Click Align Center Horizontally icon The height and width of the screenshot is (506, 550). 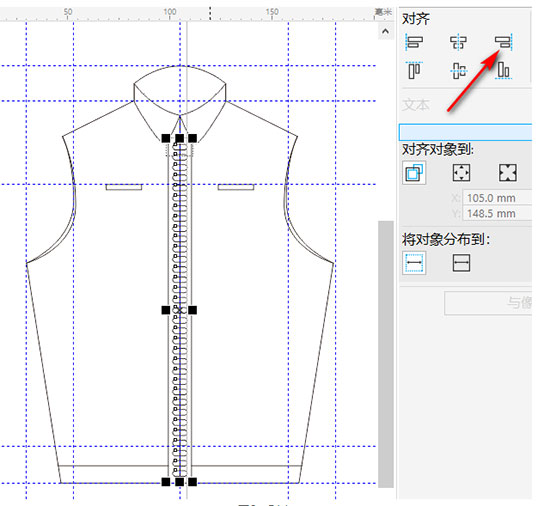pyautogui.click(x=458, y=42)
